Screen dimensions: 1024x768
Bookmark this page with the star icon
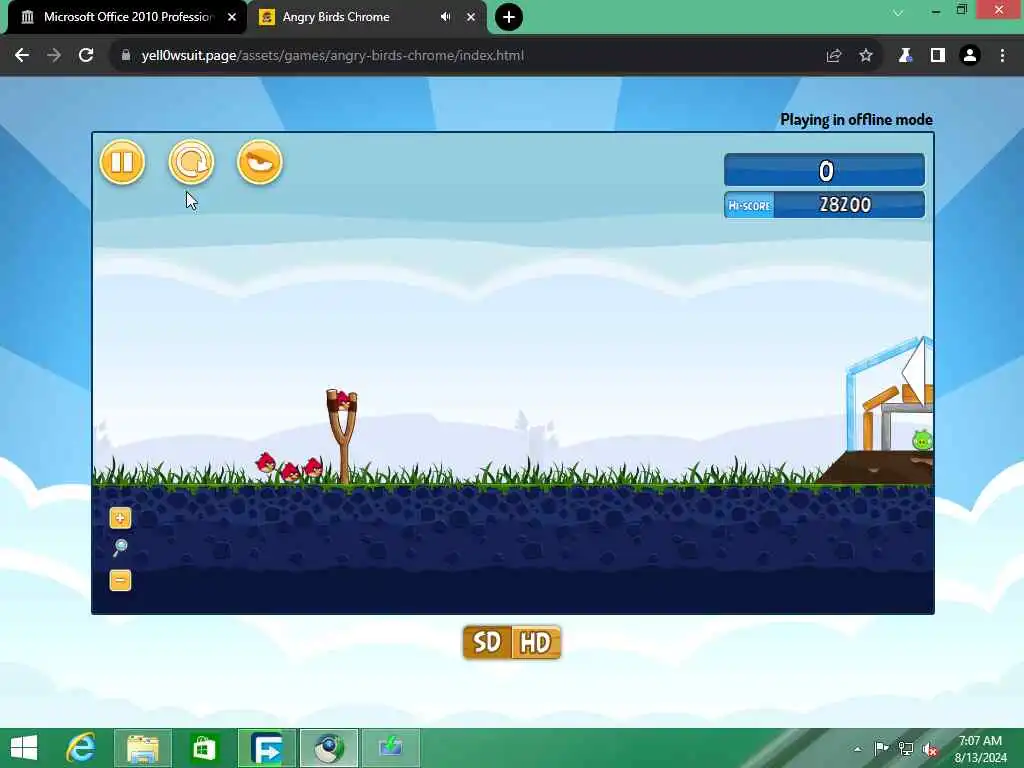pyautogui.click(x=866, y=56)
